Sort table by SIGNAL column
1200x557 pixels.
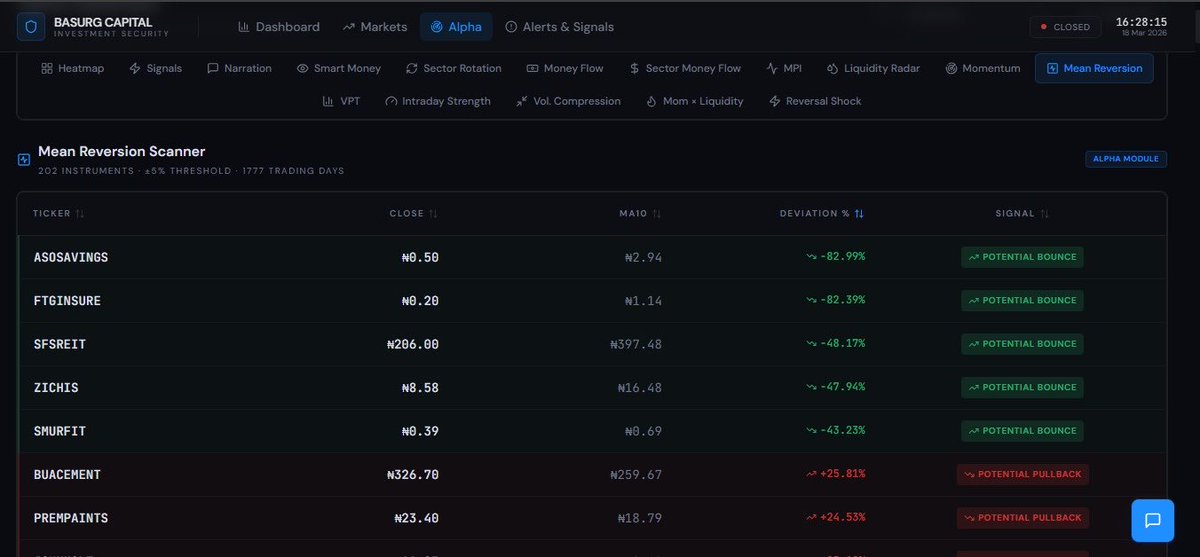[1022, 213]
